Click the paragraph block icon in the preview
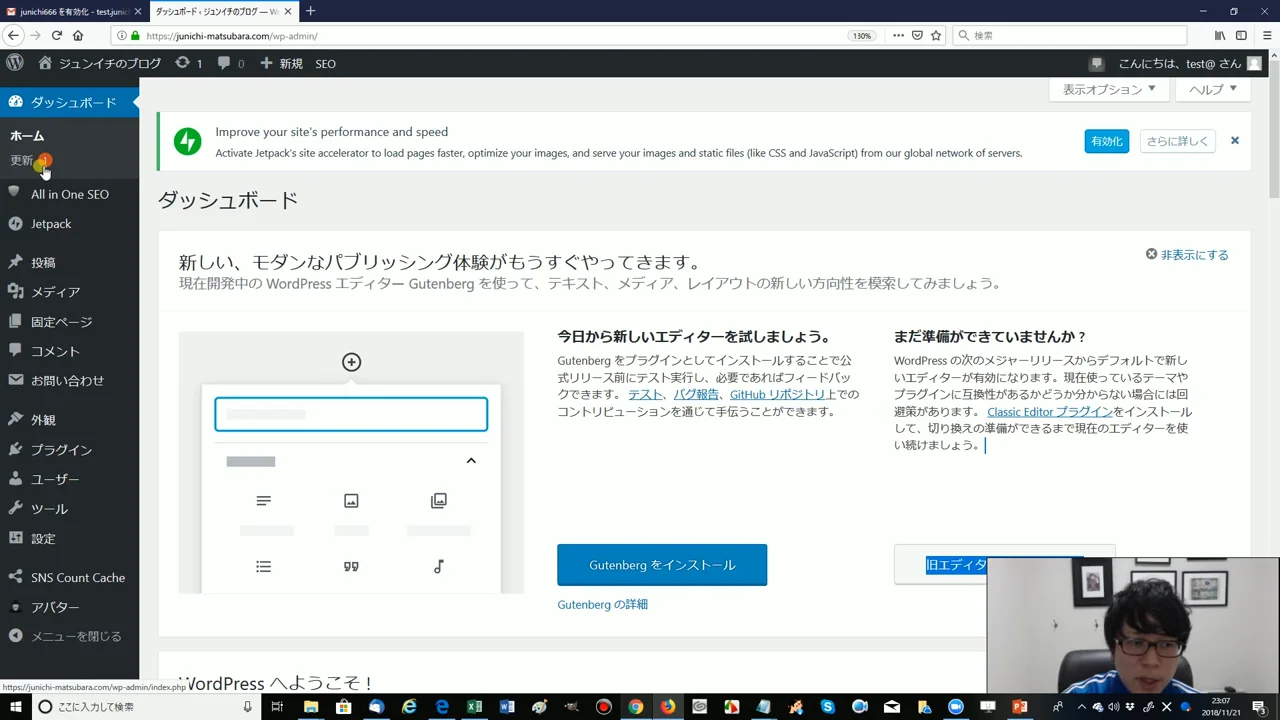The image size is (1280, 720). [x=263, y=501]
